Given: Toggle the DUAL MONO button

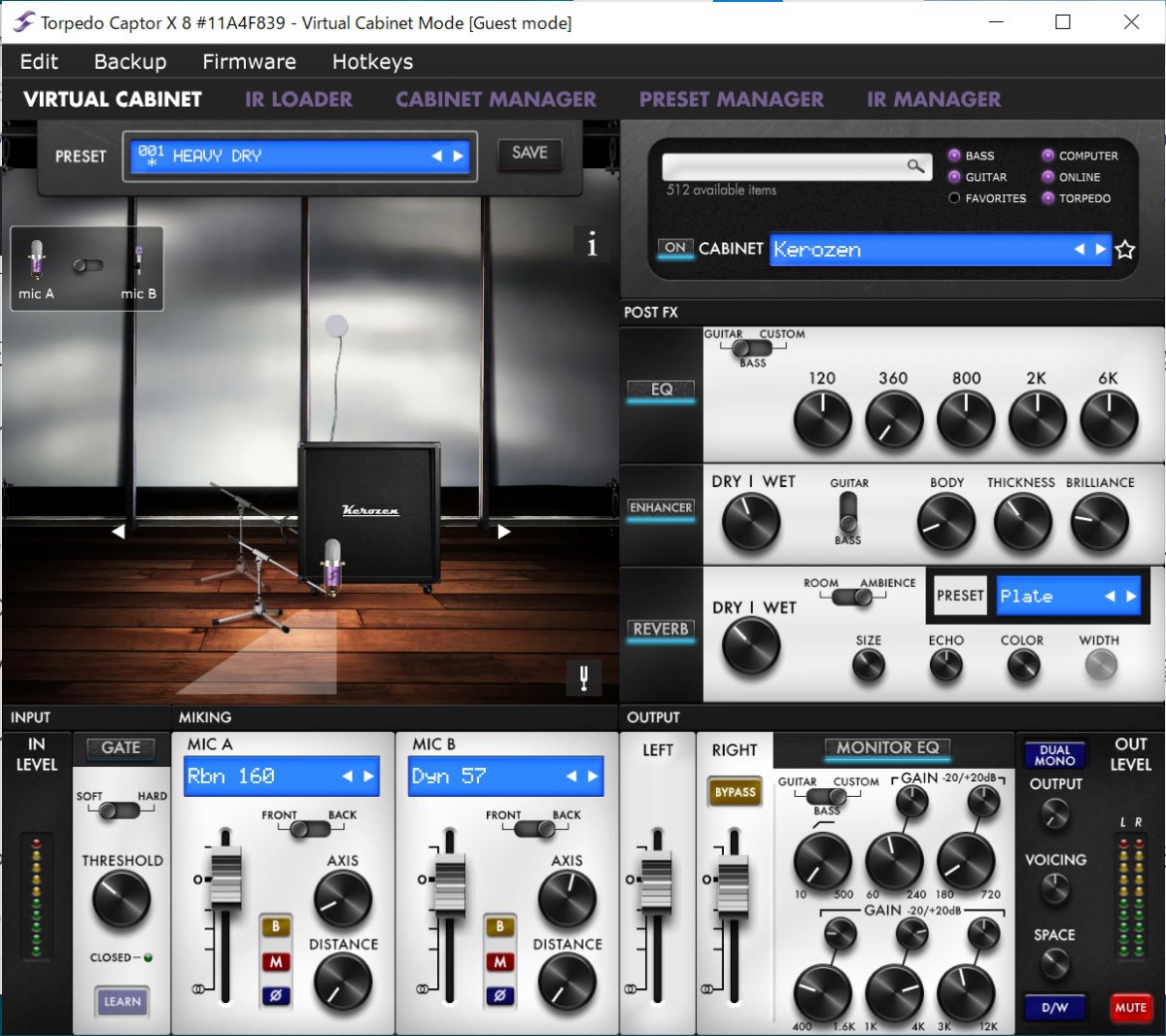Looking at the screenshot, I should coord(1055,755).
